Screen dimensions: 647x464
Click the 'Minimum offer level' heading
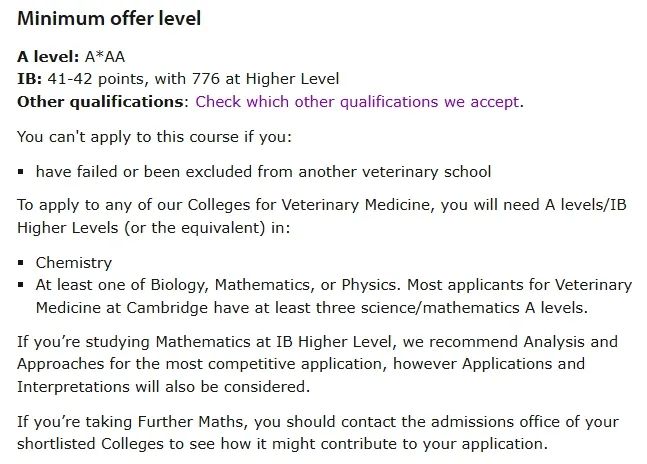(x=109, y=19)
